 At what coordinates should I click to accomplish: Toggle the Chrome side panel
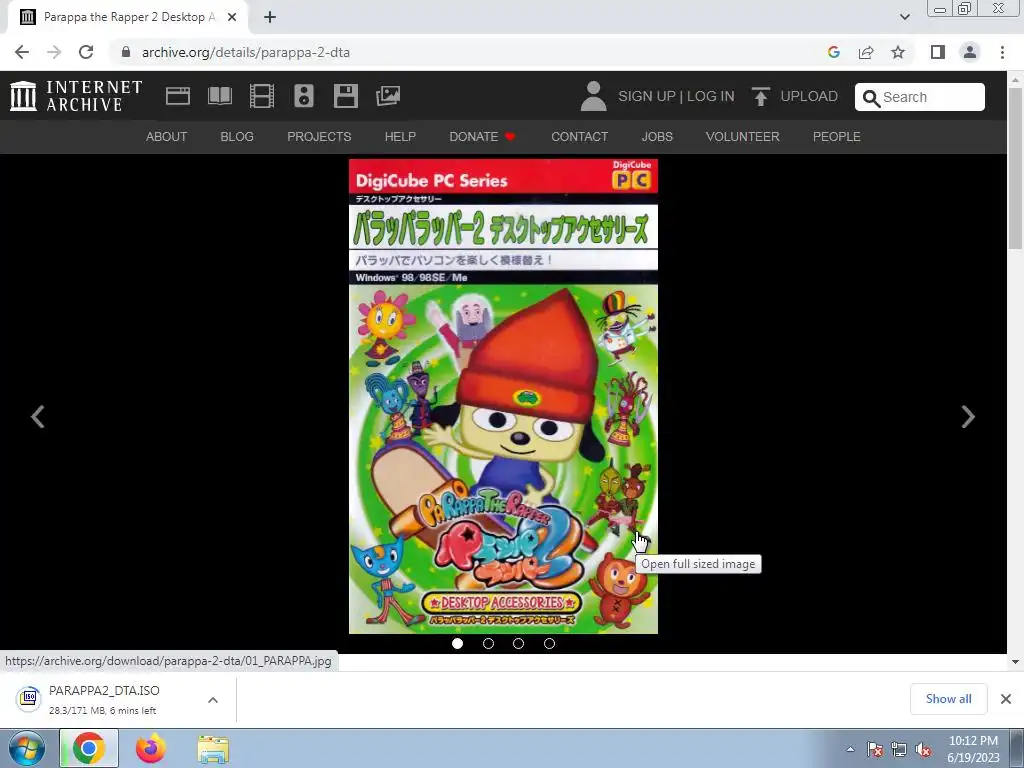click(938, 52)
